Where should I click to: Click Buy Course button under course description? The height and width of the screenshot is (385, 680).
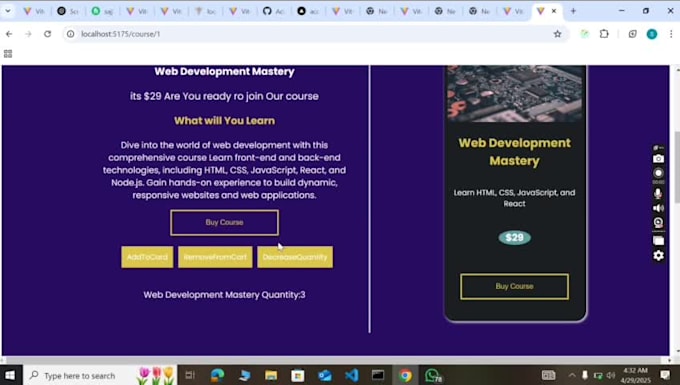[225, 223]
